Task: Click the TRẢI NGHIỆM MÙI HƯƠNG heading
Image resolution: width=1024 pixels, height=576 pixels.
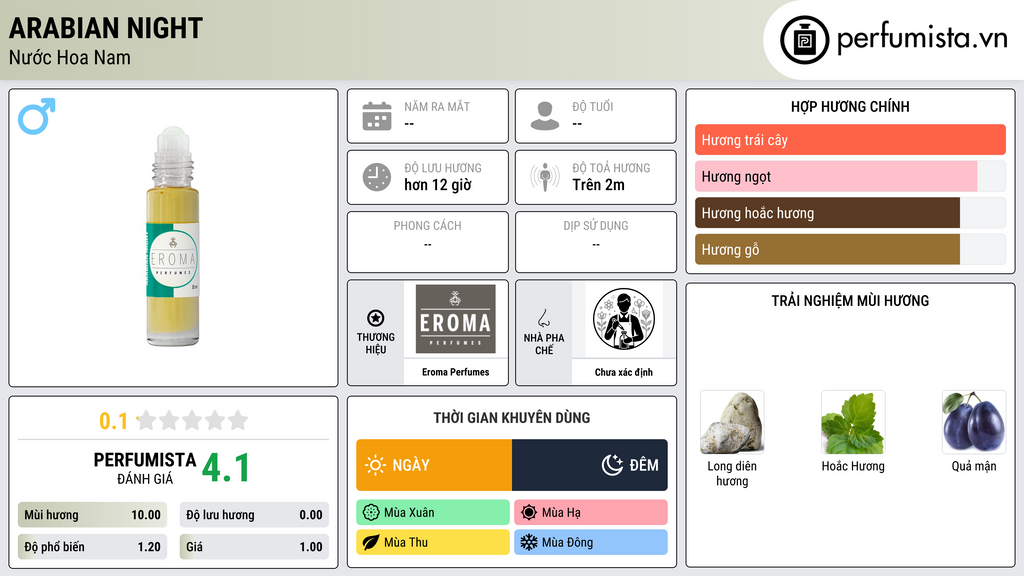Action: tap(850, 301)
